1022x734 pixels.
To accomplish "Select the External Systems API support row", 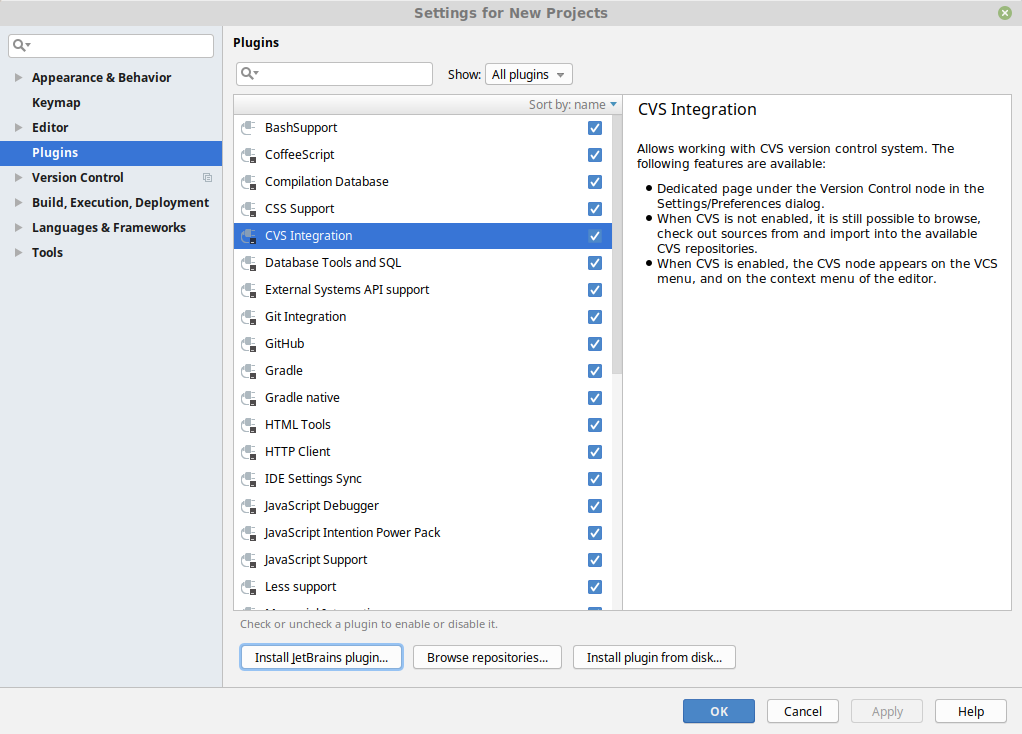I will pos(422,290).
